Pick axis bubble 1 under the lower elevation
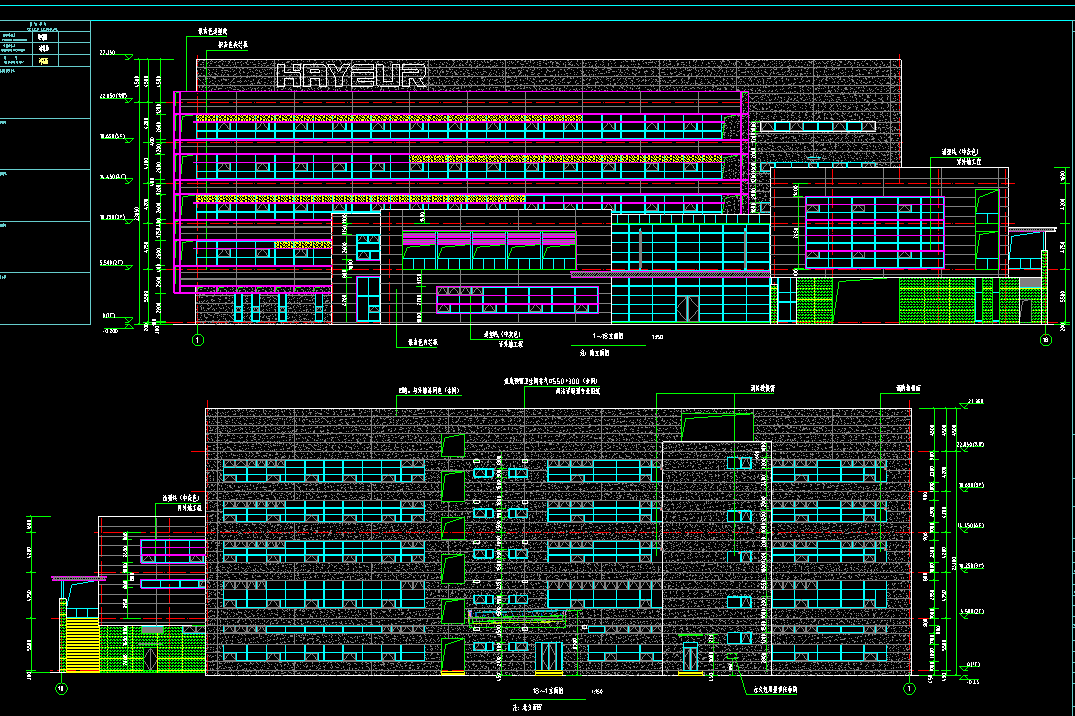 point(909,688)
